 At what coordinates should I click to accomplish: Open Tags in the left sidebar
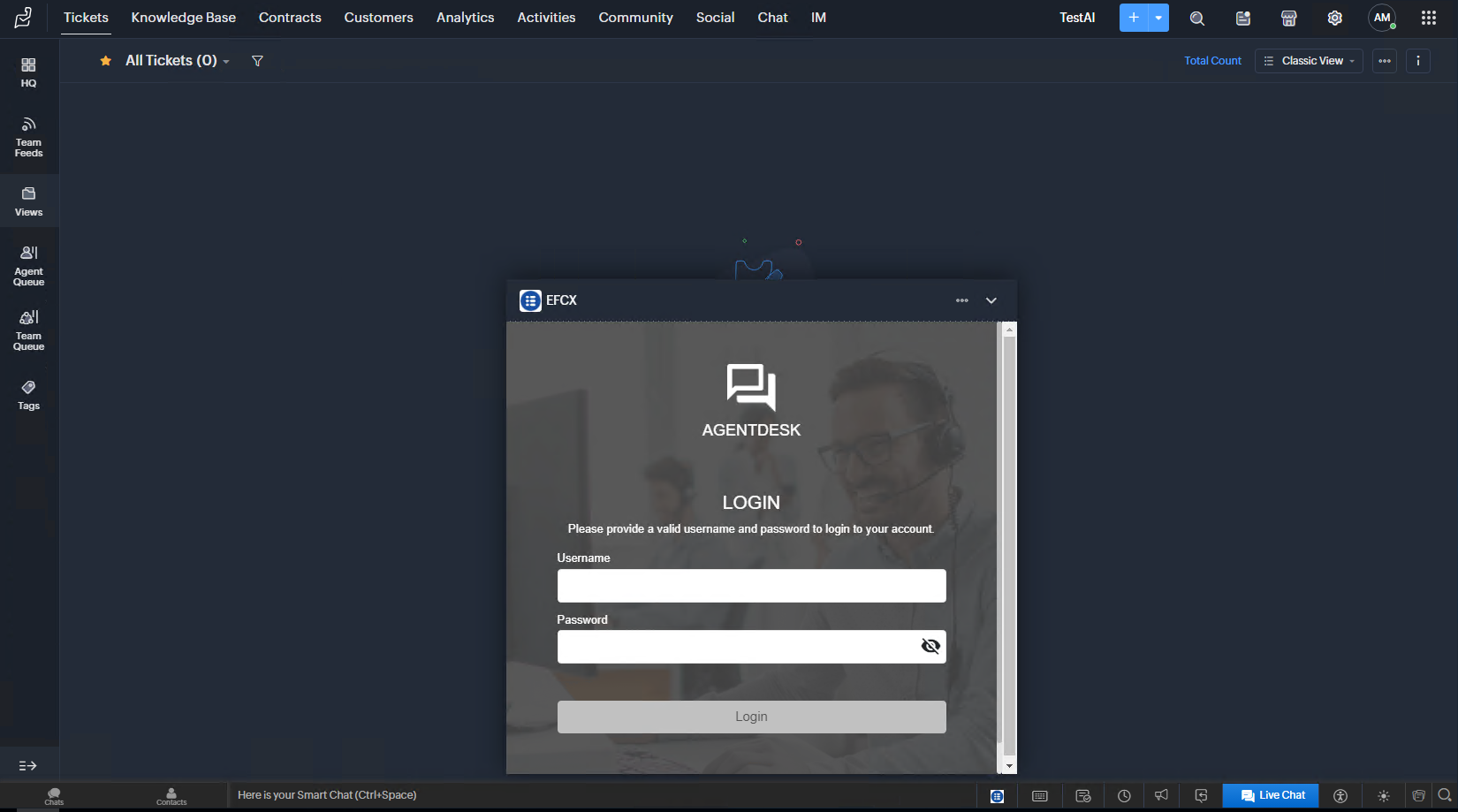point(28,395)
